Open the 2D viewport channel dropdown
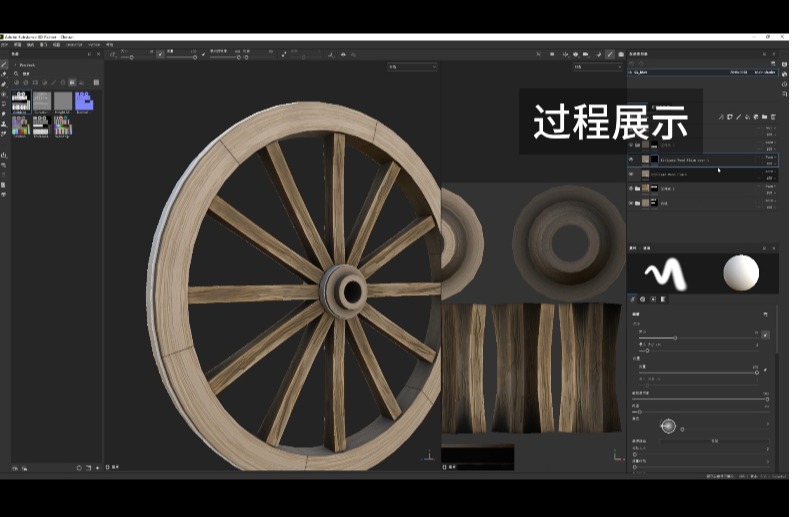Screen dimensions: 792x517 point(597,67)
